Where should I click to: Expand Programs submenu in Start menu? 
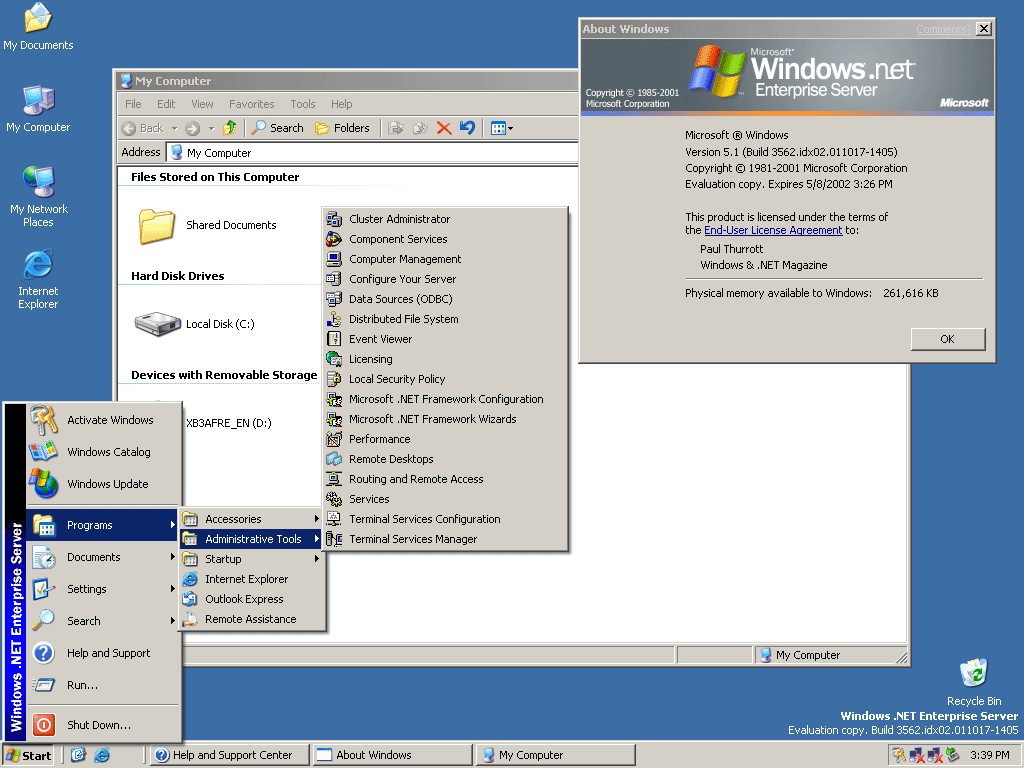[x=103, y=525]
